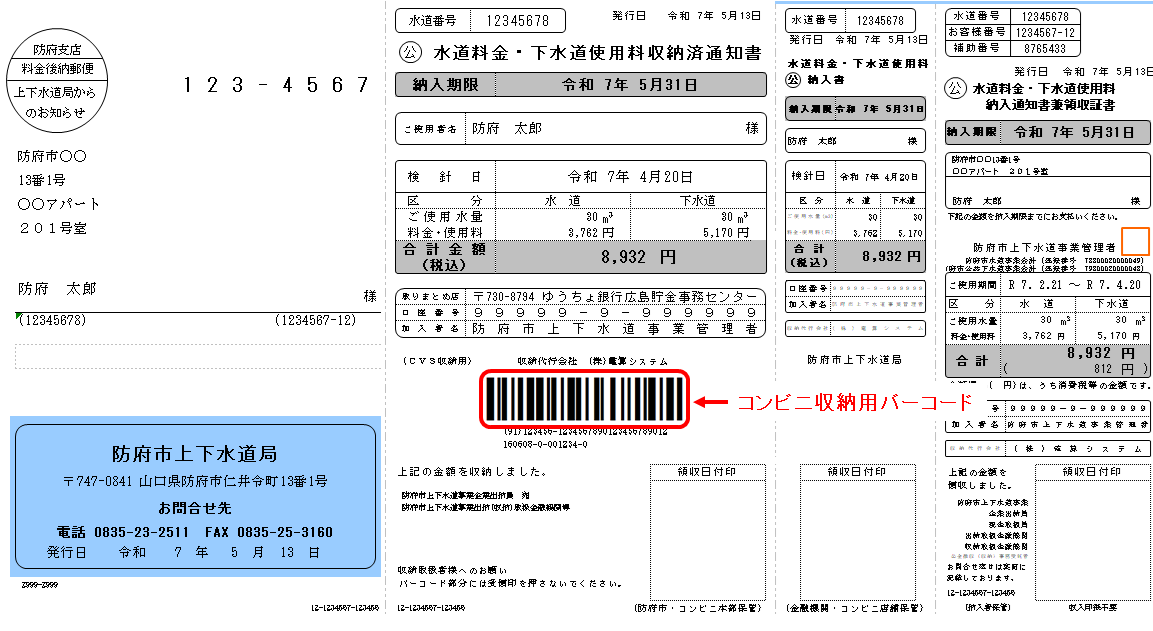Click 補助番号 8765433 on the receipt slip
This screenshot has height=631, width=1153.
click(x=1012, y=49)
